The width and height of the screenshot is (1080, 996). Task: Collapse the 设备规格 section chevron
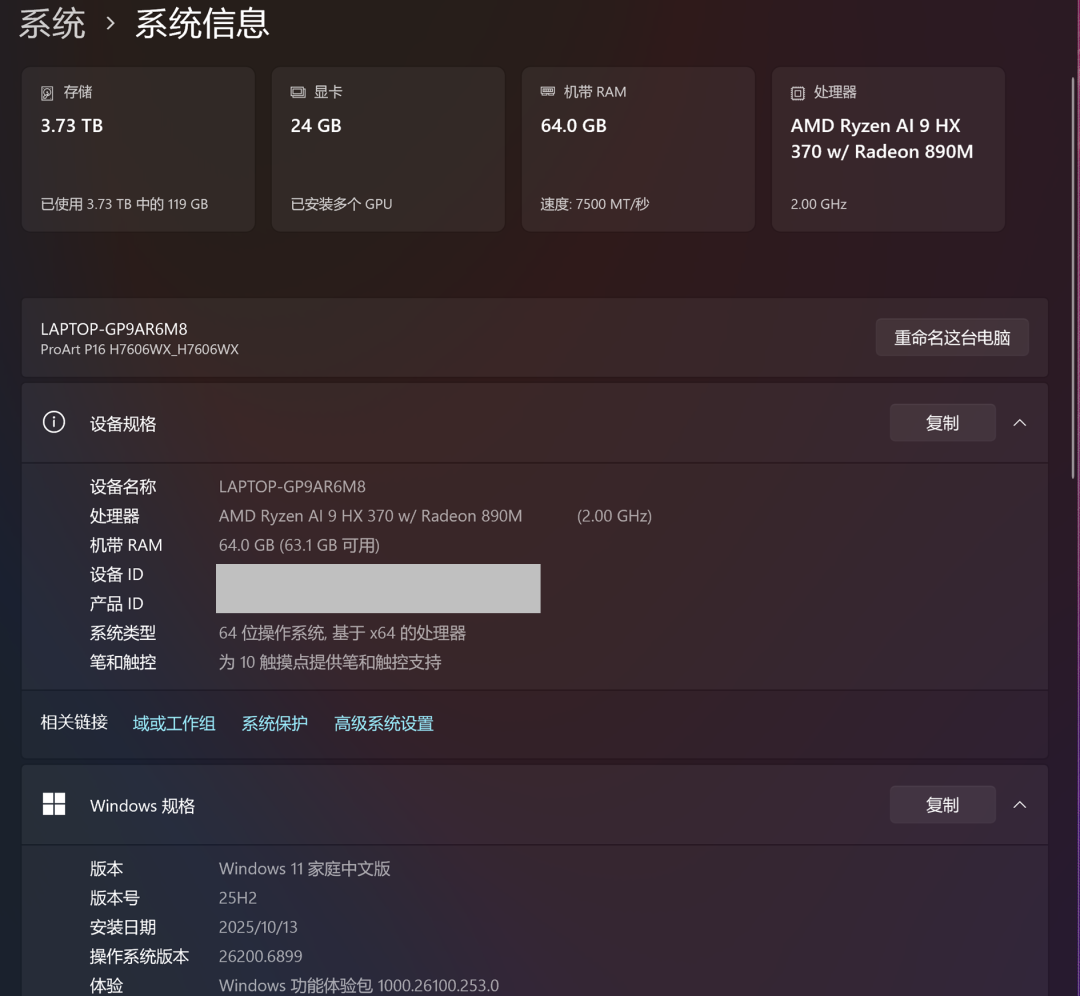[x=1020, y=423]
